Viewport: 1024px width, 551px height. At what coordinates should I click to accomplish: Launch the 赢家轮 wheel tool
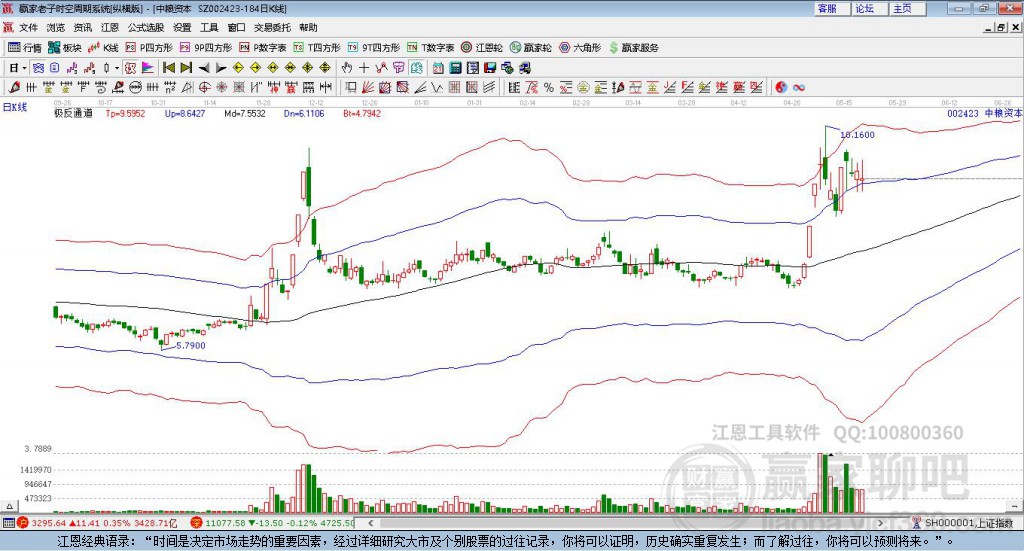pos(530,48)
